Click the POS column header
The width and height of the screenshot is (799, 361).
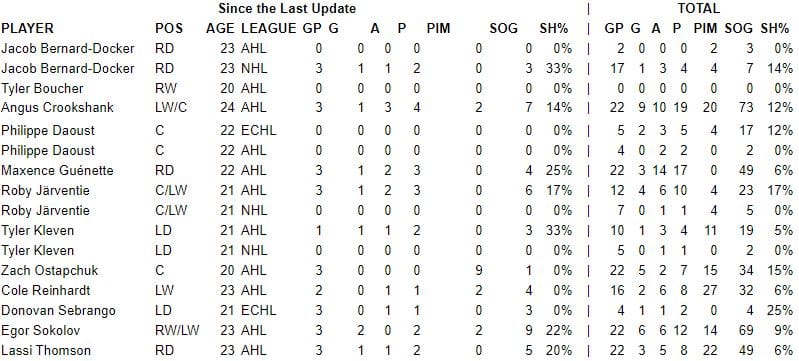(169, 29)
